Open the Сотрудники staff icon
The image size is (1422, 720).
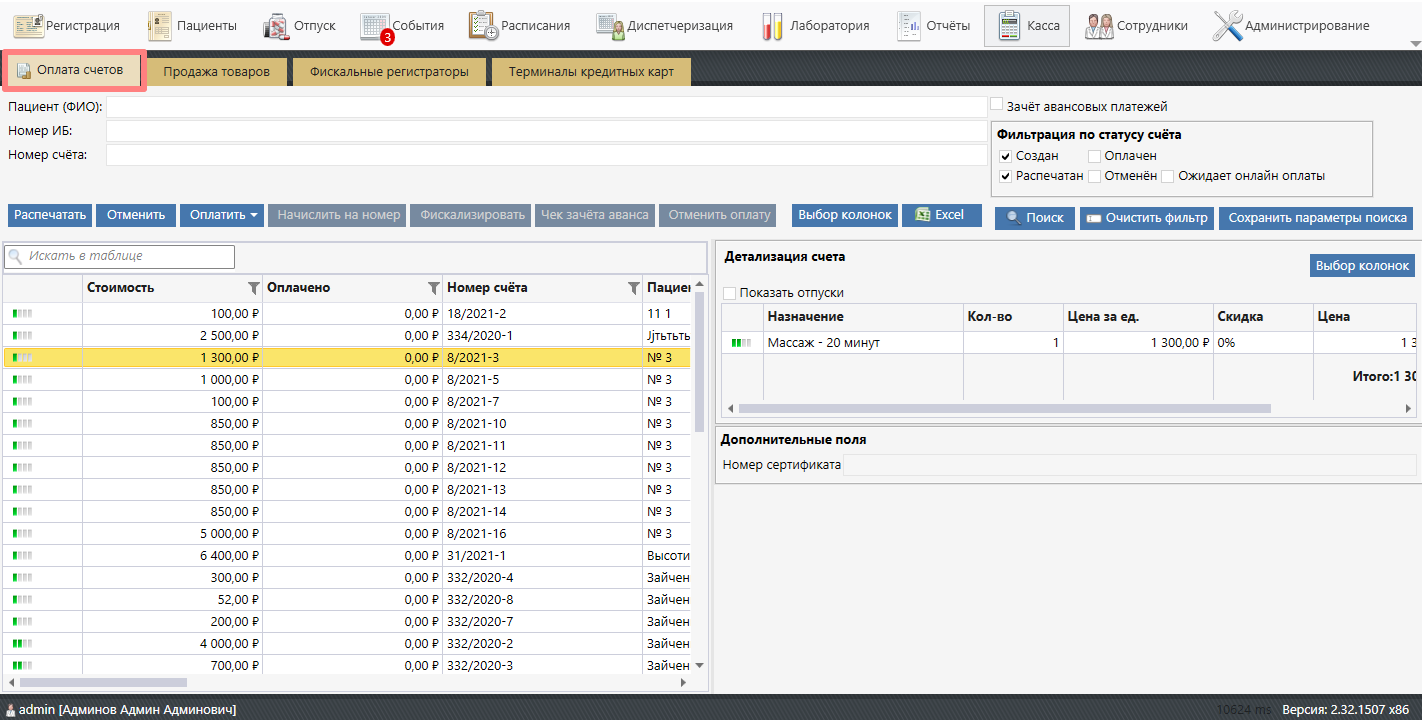[1100, 26]
